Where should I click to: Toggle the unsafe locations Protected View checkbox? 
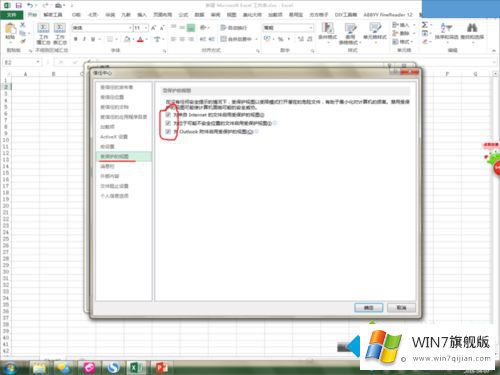[168, 123]
